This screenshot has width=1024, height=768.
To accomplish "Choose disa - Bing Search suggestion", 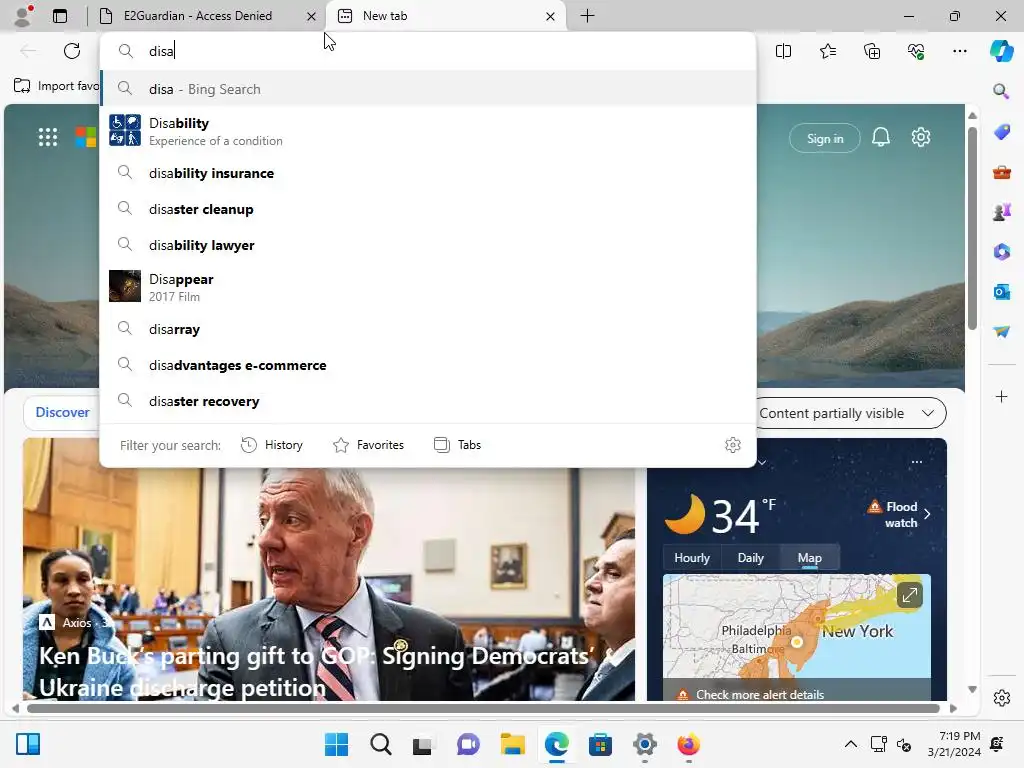I will 428,89.
